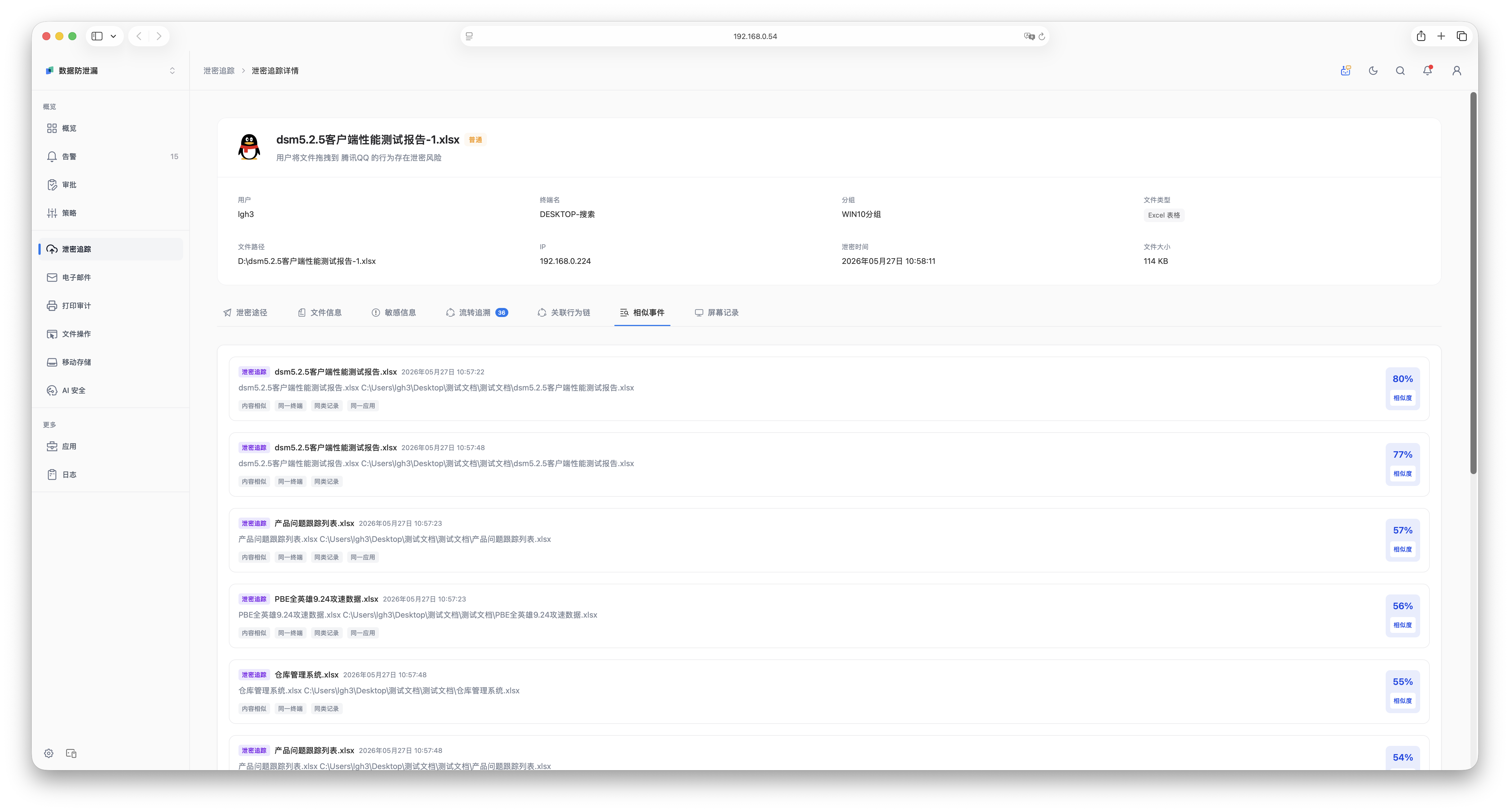Toggle Safari sidebar button

coord(97,36)
